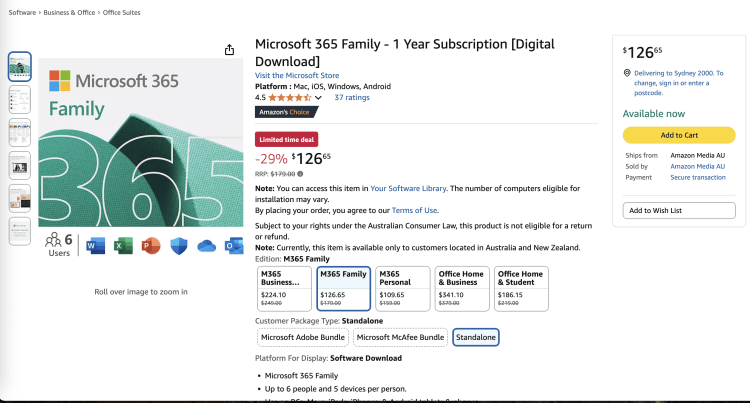Click the PowerPoint icon under product image
This screenshot has width=750, height=403.
[151, 246]
